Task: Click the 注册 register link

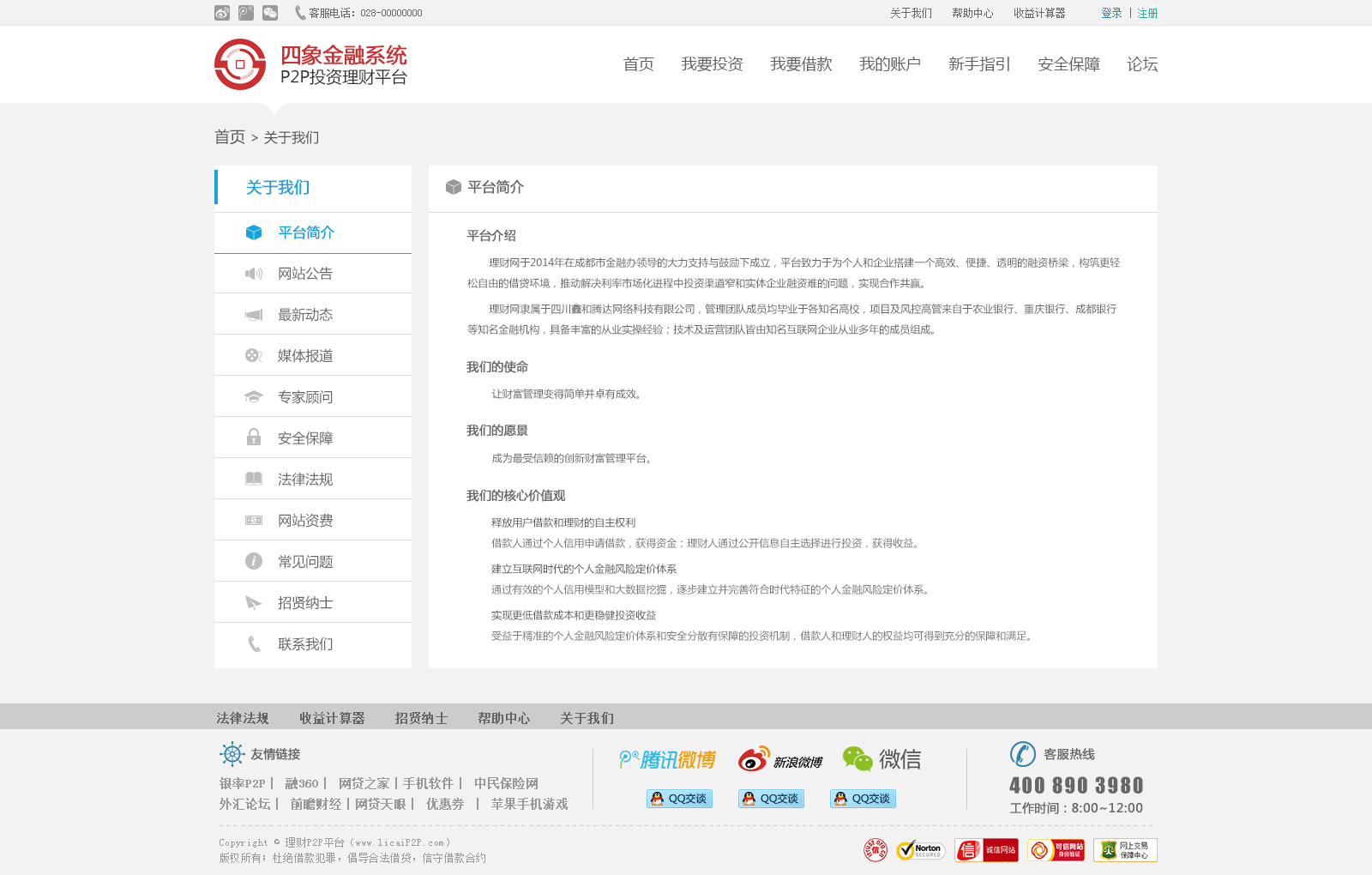Action: click(1147, 13)
